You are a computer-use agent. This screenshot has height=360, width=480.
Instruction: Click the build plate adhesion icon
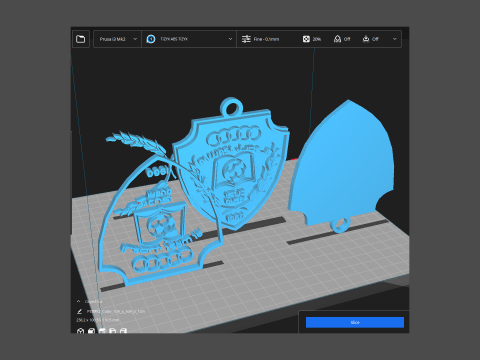(366, 39)
